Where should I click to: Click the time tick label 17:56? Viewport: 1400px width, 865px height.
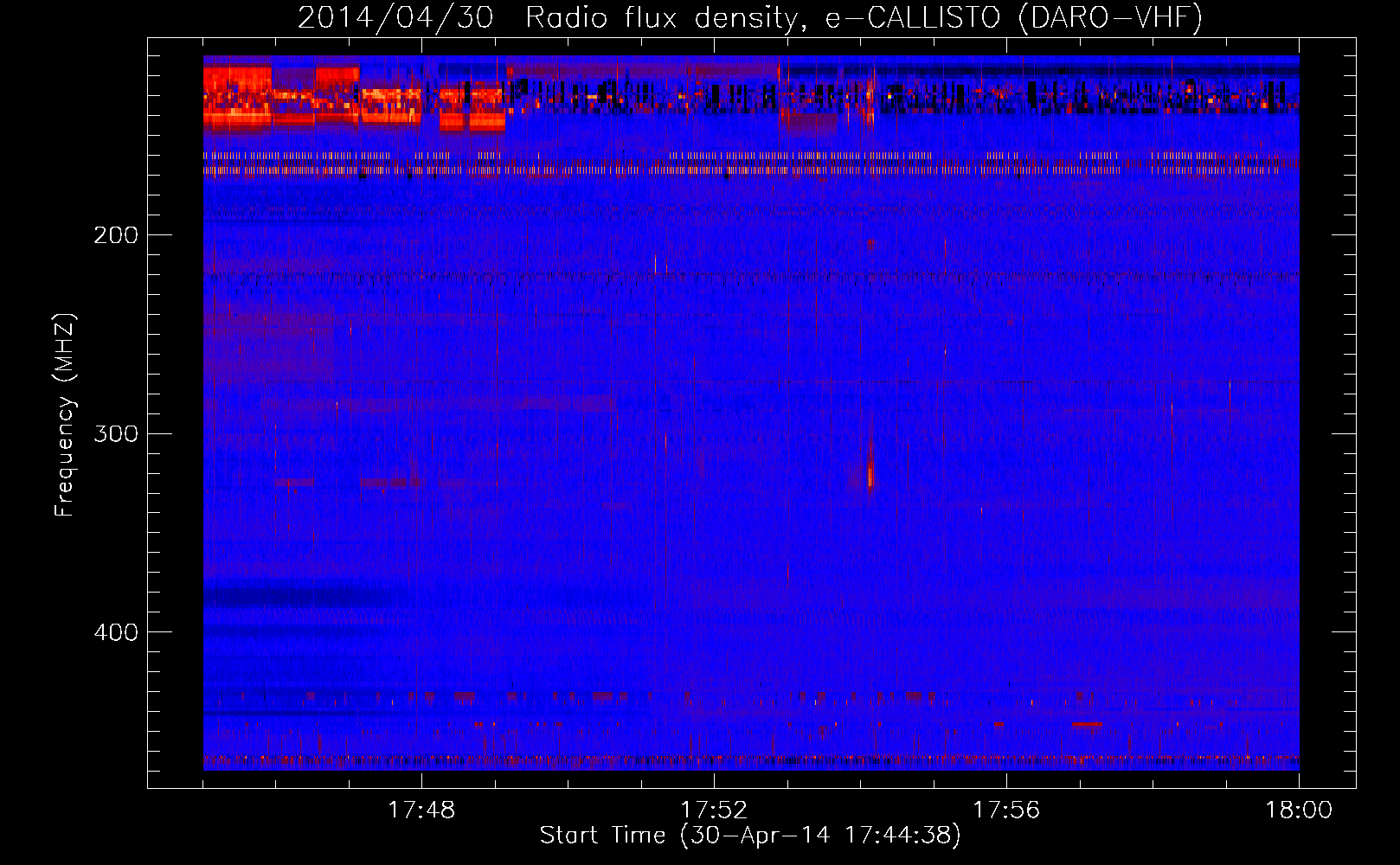[x=1006, y=811]
